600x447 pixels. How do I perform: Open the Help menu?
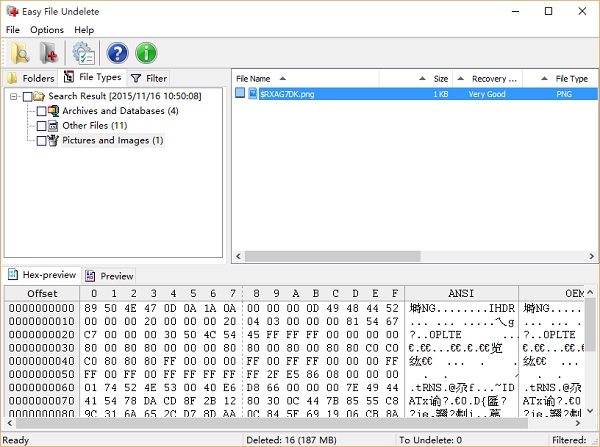pyautogui.click(x=84, y=30)
